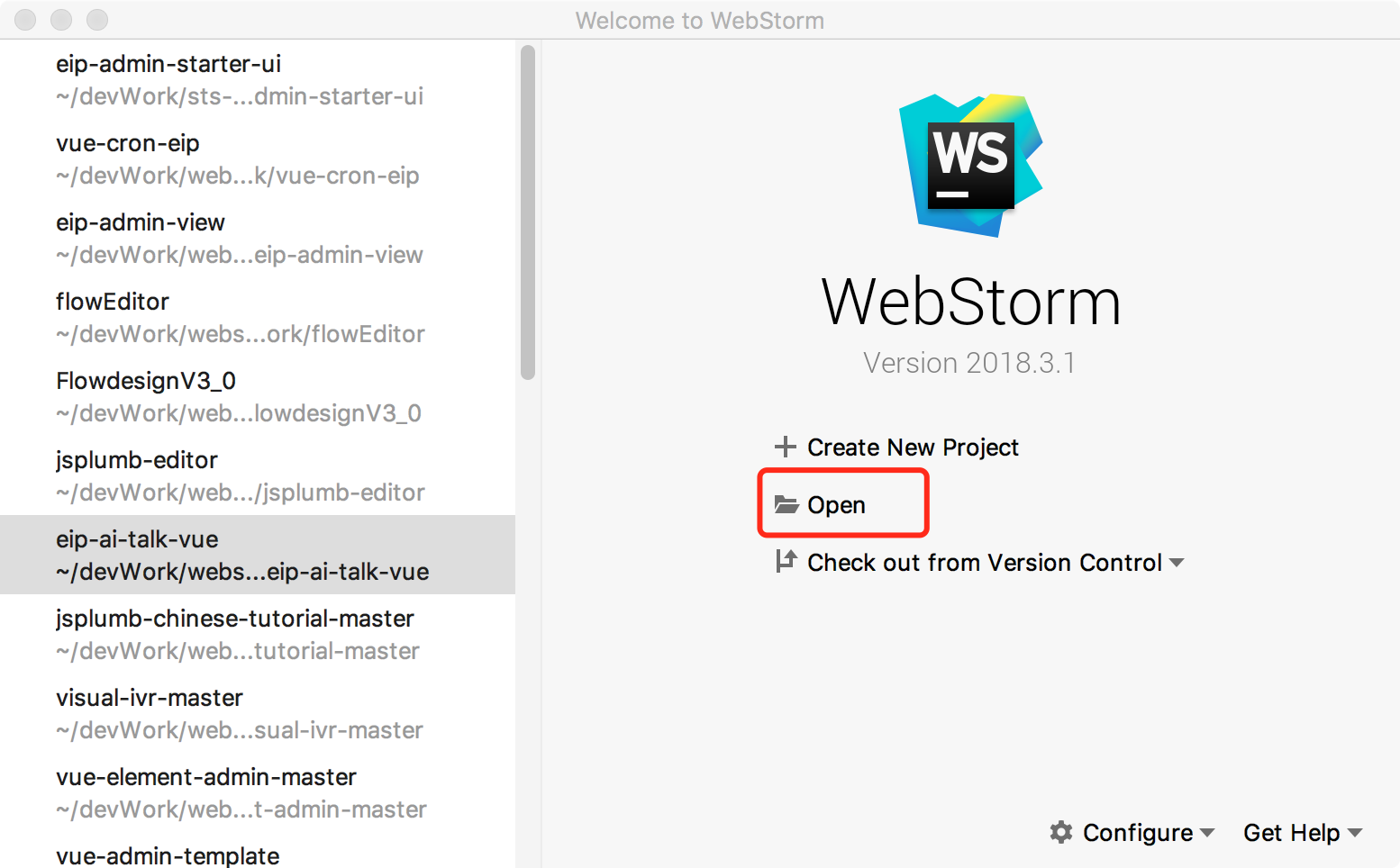Click the WebStorm WS logo
The height and width of the screenshot is (868, 1400).
tap(970, 166)
